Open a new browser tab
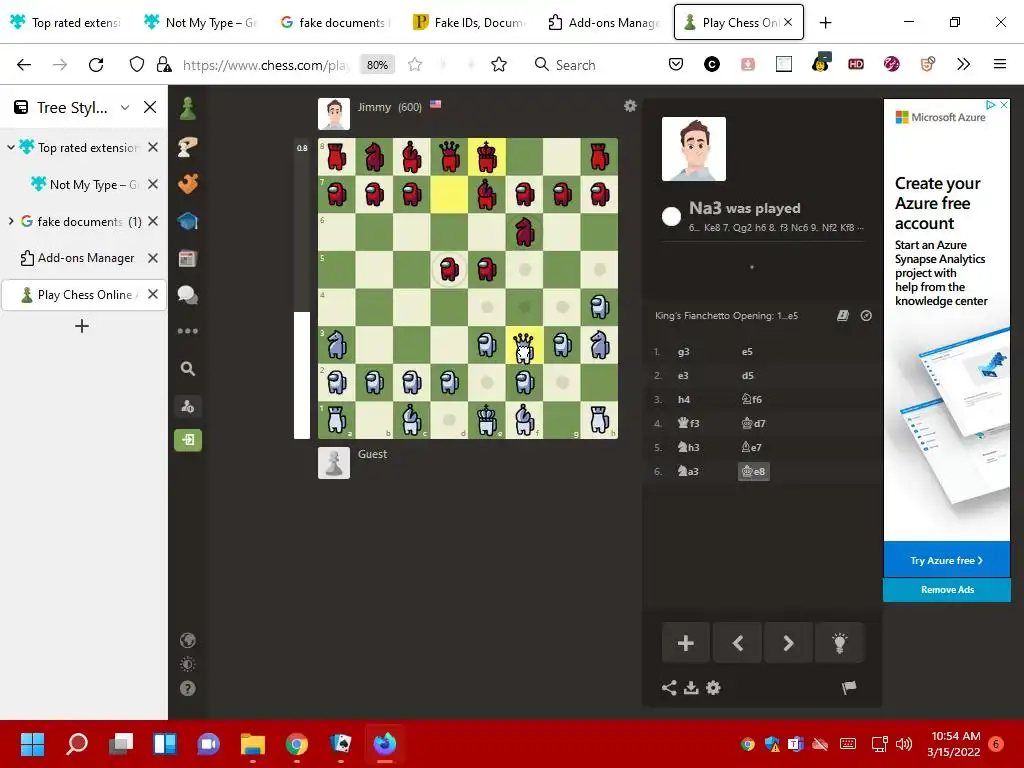 [825, 23]
